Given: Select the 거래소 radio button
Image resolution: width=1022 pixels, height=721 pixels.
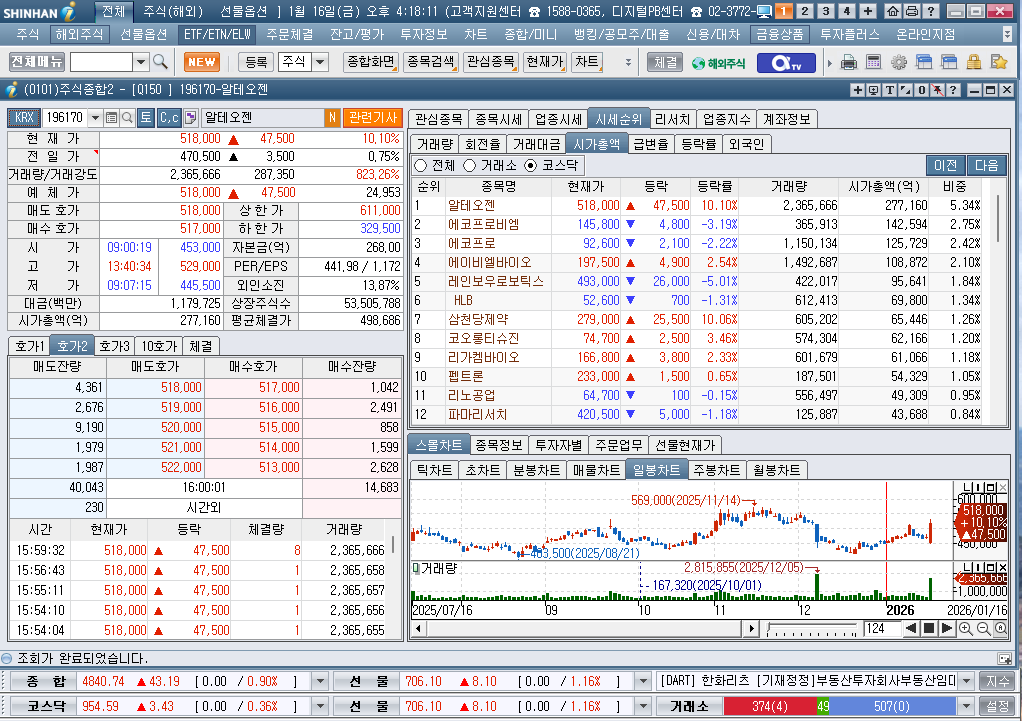Looking at the screenshot, I should click(470, 166).
